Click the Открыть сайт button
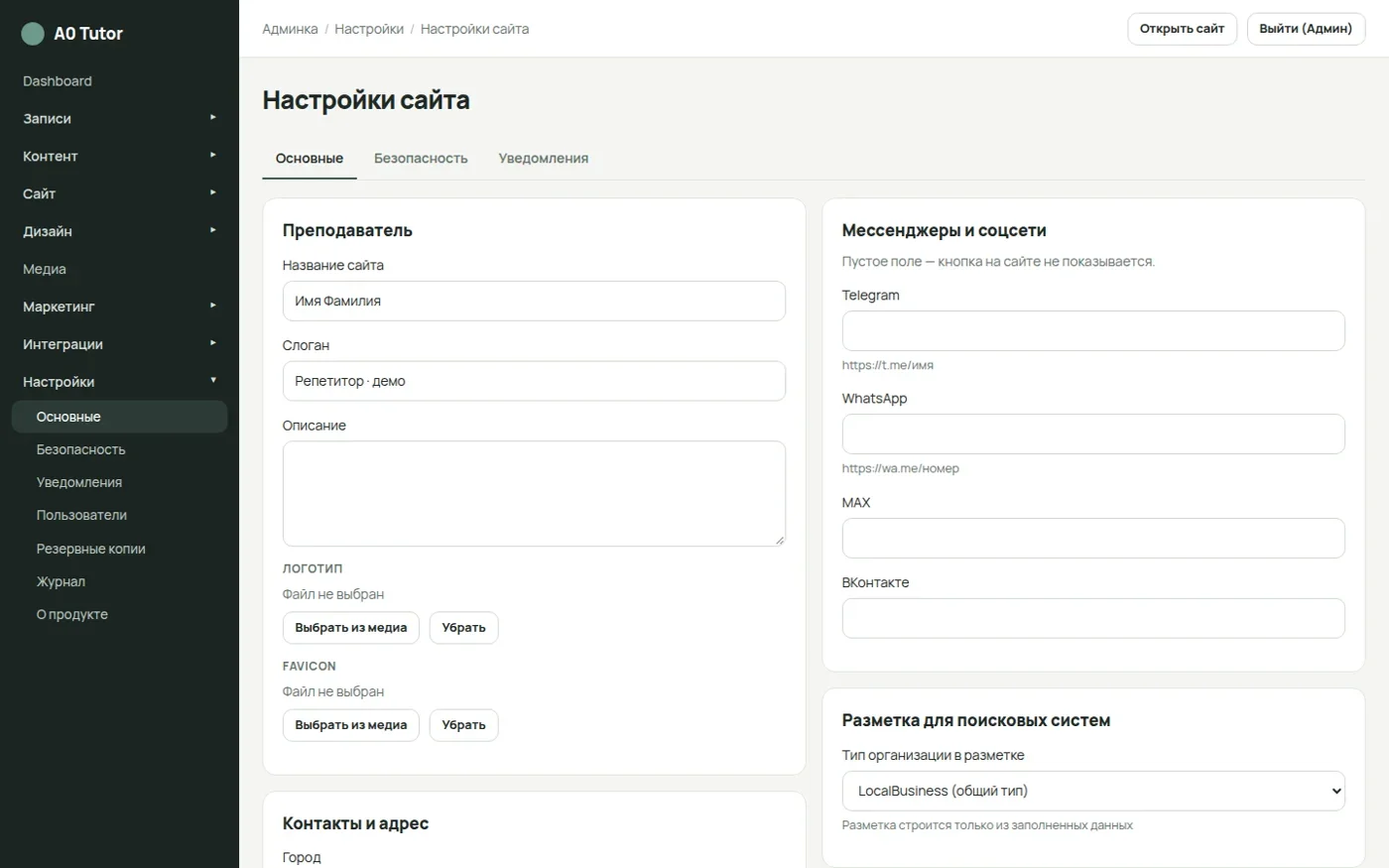This screenshot has width=1389, height=868. (x=1182, y=29)
